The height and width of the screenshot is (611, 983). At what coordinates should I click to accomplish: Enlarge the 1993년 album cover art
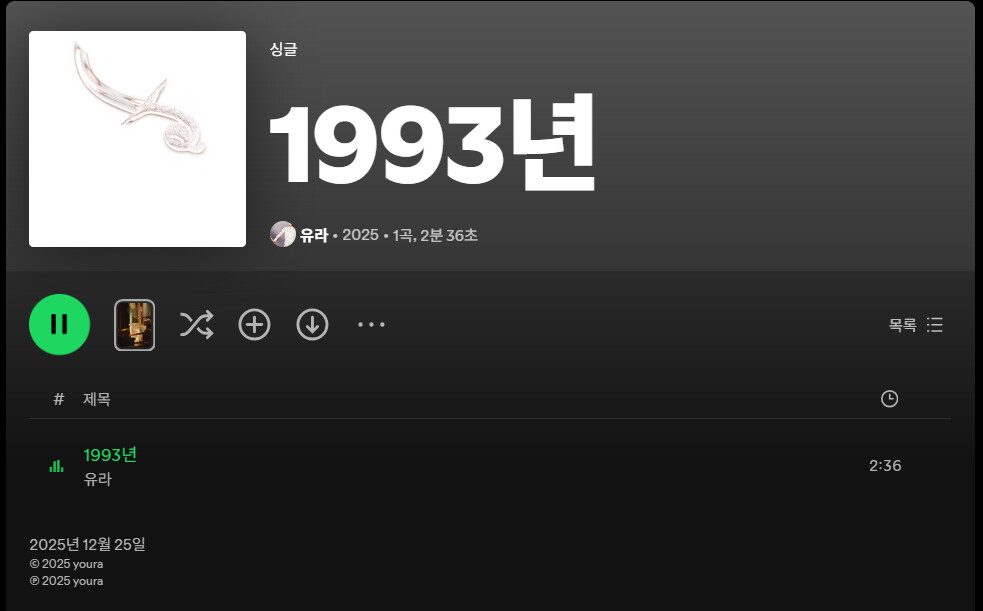[137, 139]
